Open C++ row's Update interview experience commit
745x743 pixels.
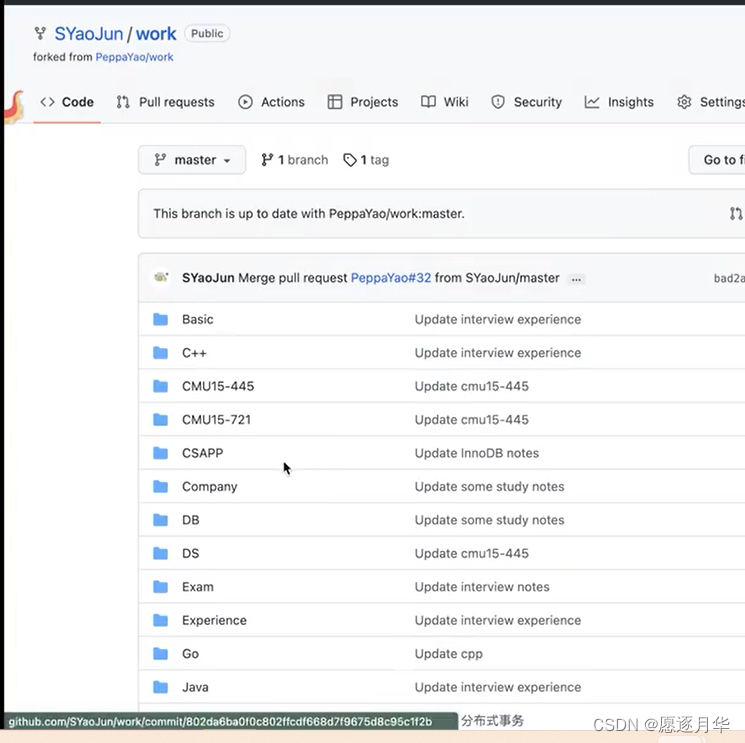tap(498, 353)
